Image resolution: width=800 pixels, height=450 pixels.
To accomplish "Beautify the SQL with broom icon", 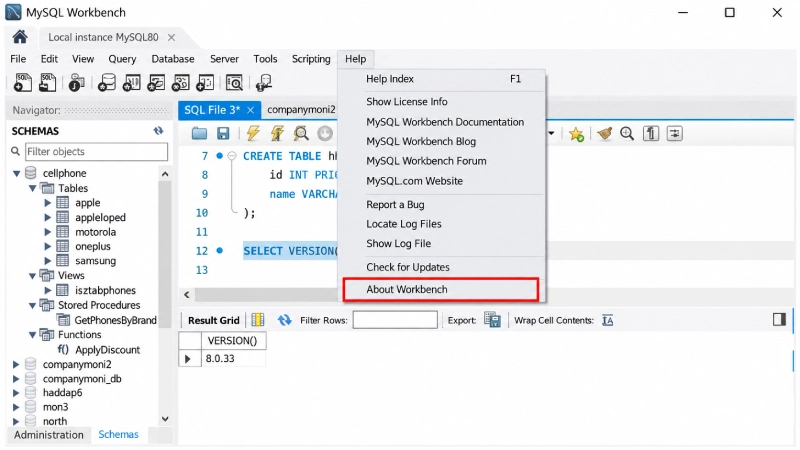I will (605, 134).
